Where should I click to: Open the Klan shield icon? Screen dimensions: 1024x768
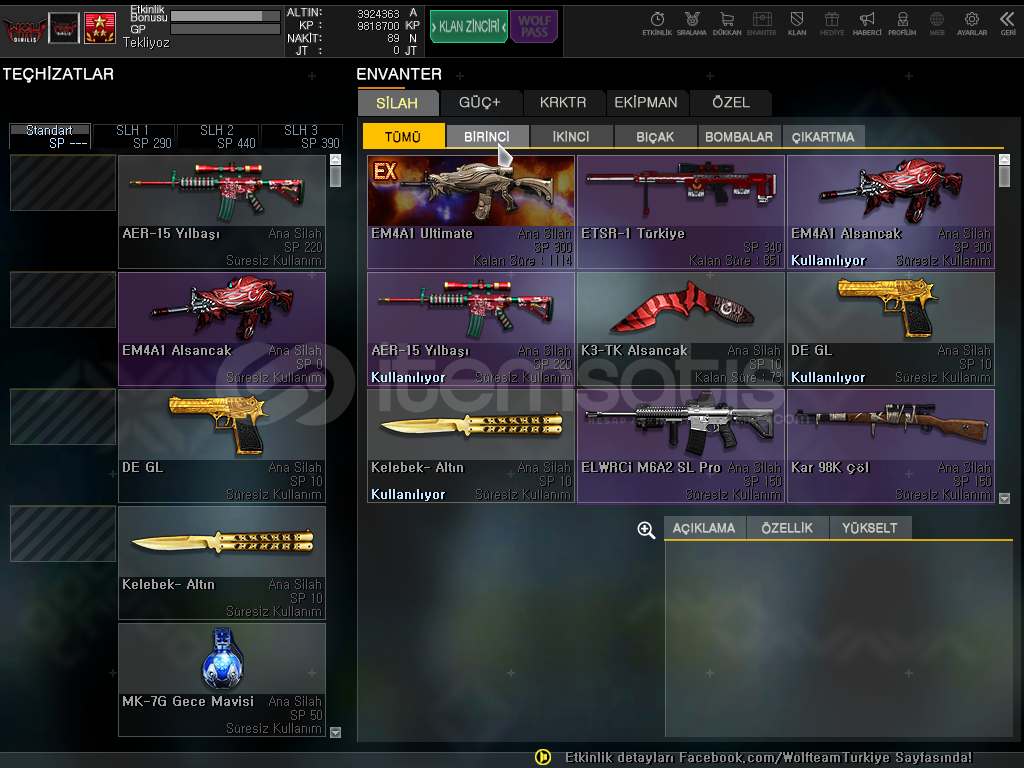797,23
